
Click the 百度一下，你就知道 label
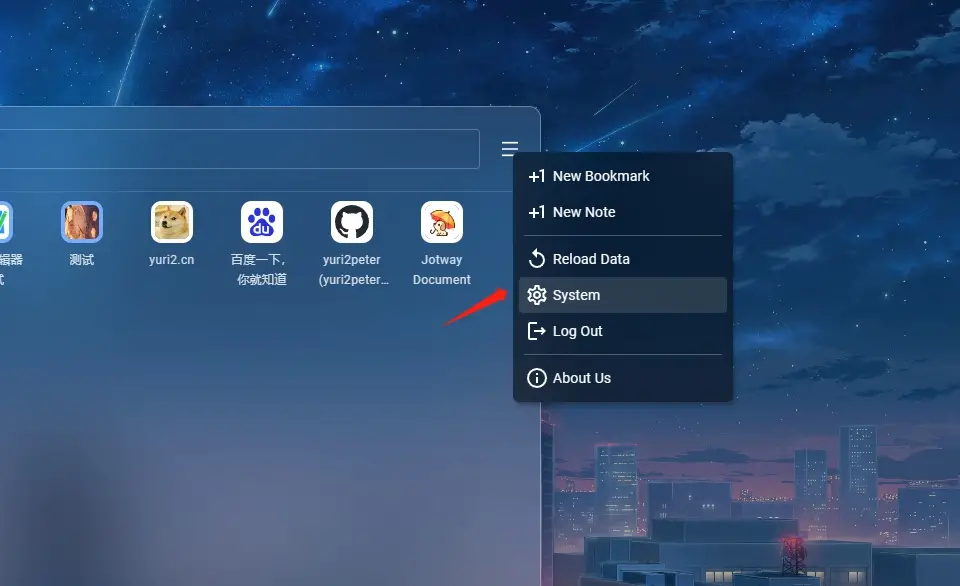click(x=262, y=270)
